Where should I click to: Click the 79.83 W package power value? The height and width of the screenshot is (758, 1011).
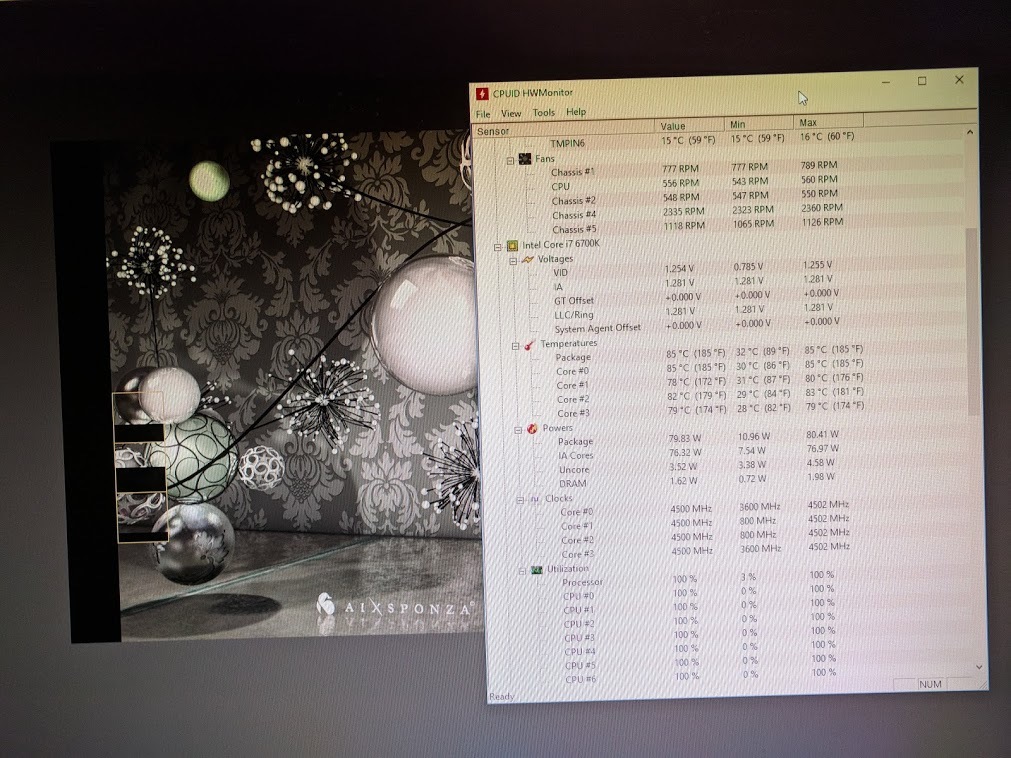(684, 438)
